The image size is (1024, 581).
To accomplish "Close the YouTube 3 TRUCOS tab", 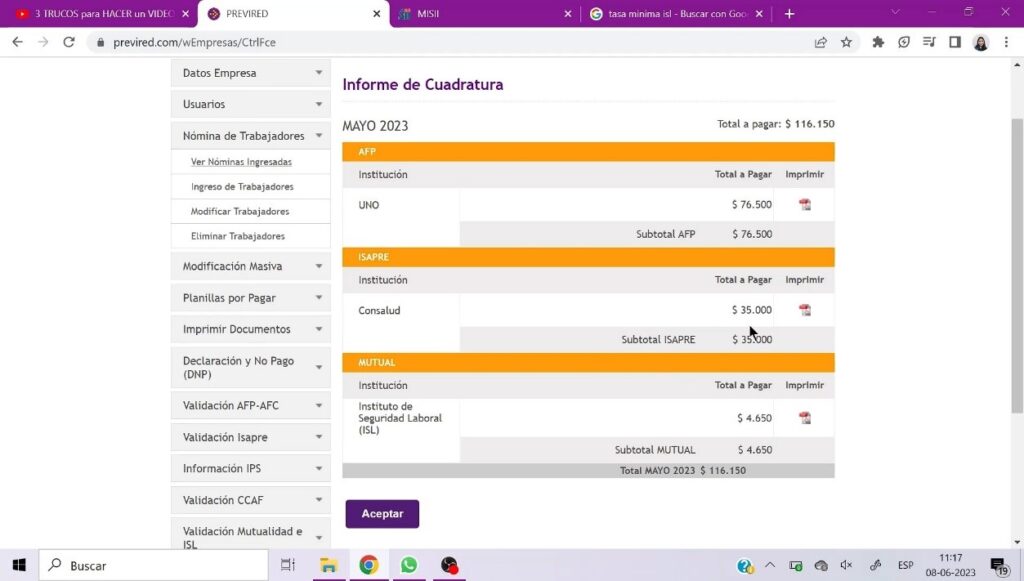I will click(185, 14).
